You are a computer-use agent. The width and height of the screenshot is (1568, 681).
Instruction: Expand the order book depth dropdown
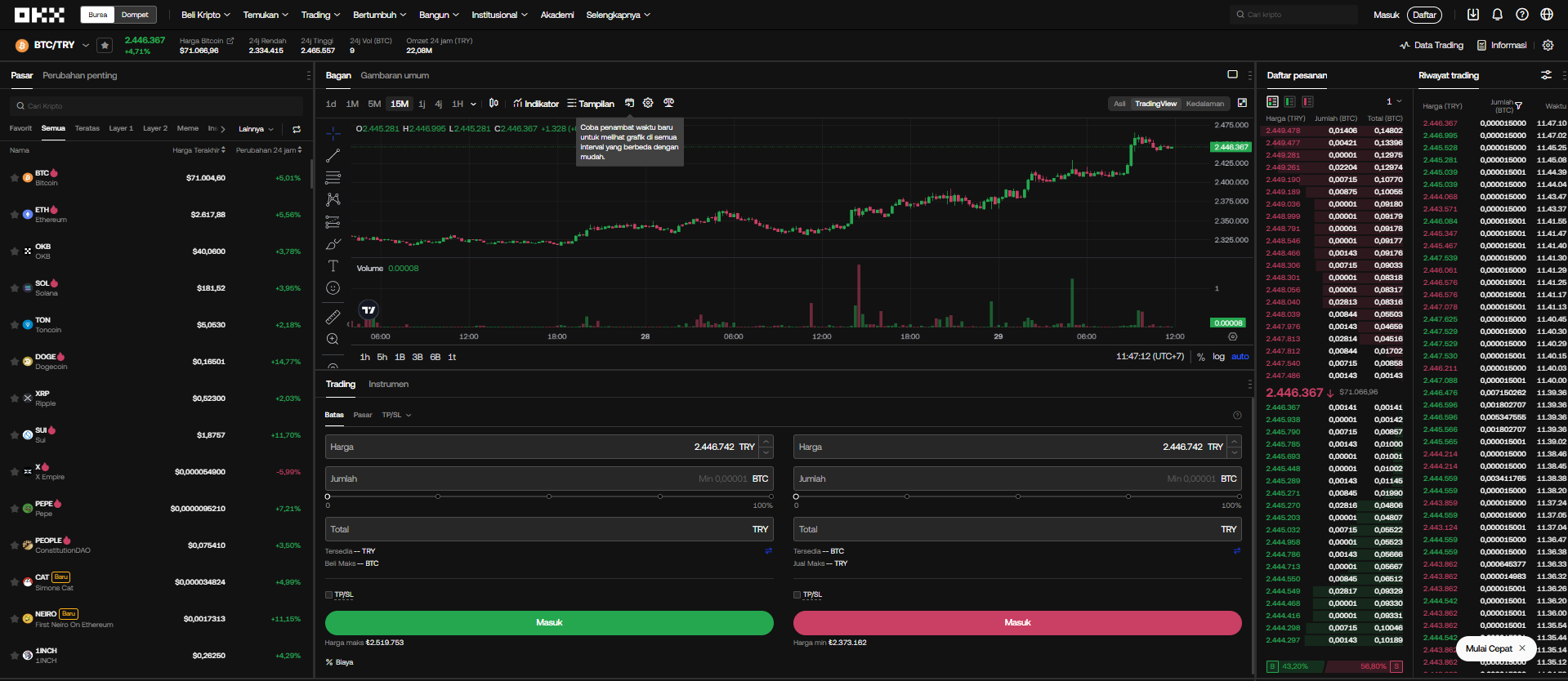[1394, 101]
